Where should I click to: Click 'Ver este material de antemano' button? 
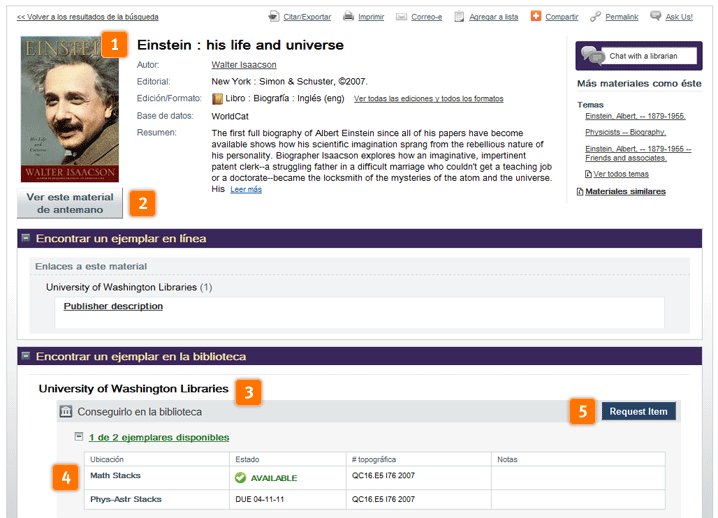[70, 203]
